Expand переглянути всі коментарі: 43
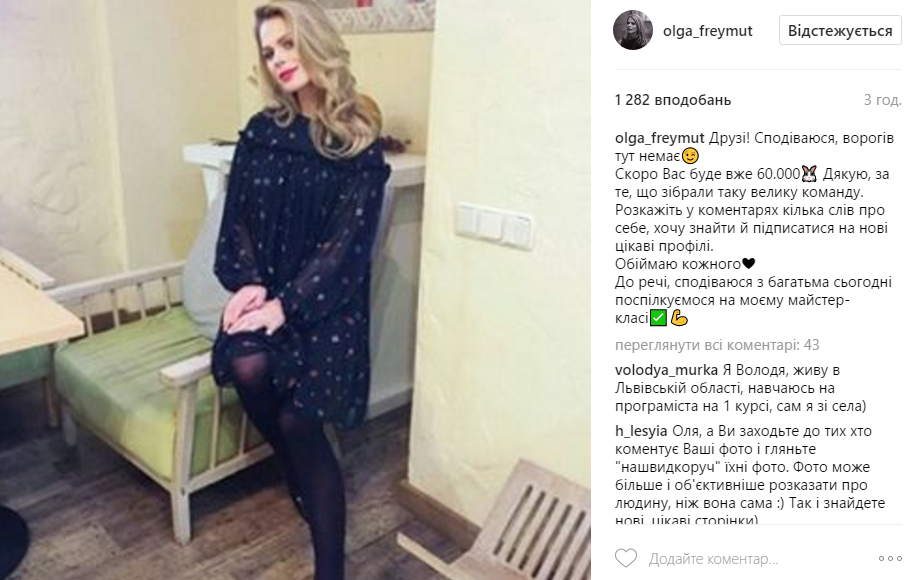The height and width of the screenshot is (580, 909). [717, 345]
